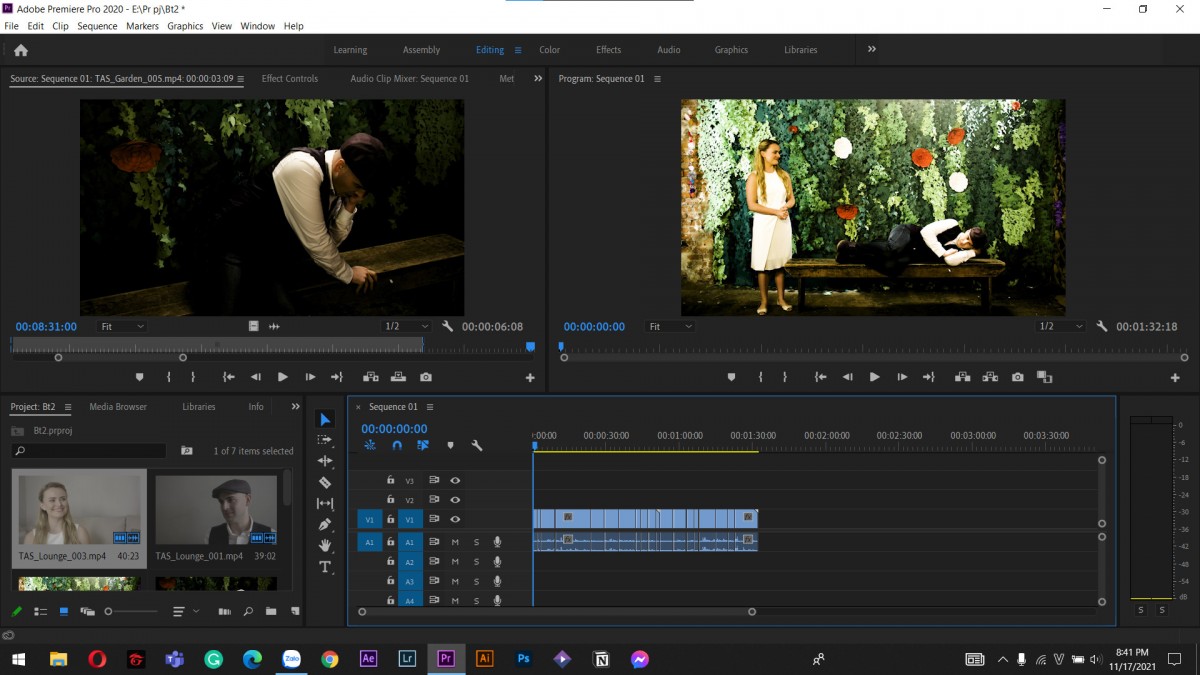Solo audio track A2
The image size is (1200, 675).
click(476, 562)
